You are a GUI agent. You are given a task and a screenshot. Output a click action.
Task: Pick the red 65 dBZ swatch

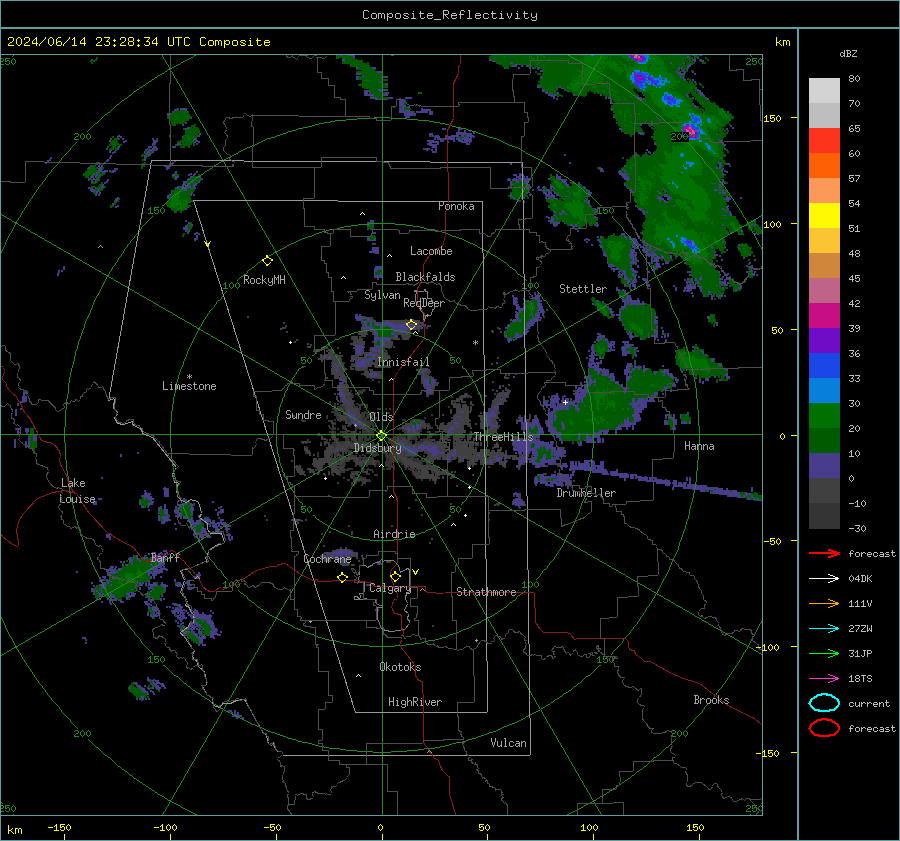click(824, 141)
